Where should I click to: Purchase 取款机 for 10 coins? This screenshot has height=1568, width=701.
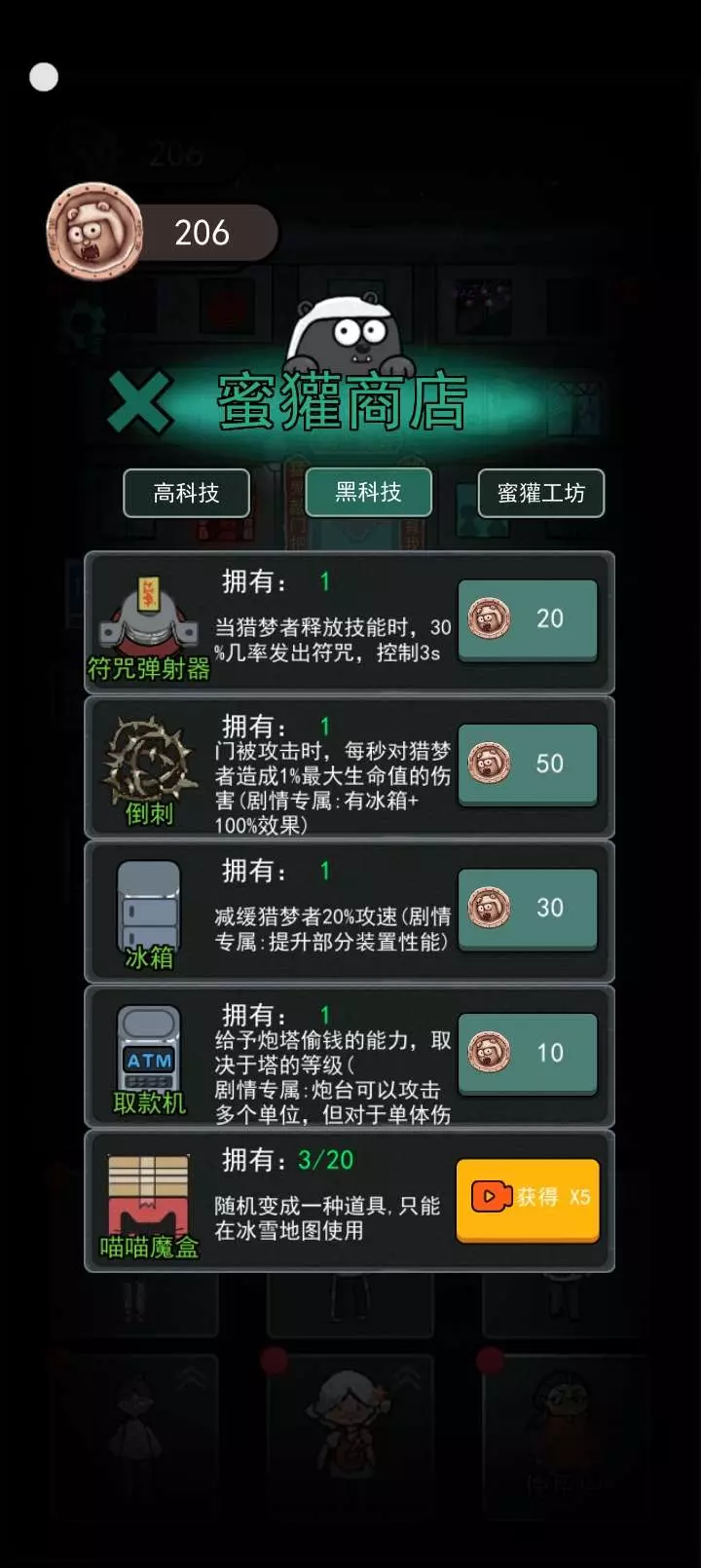pos(528,1053)
